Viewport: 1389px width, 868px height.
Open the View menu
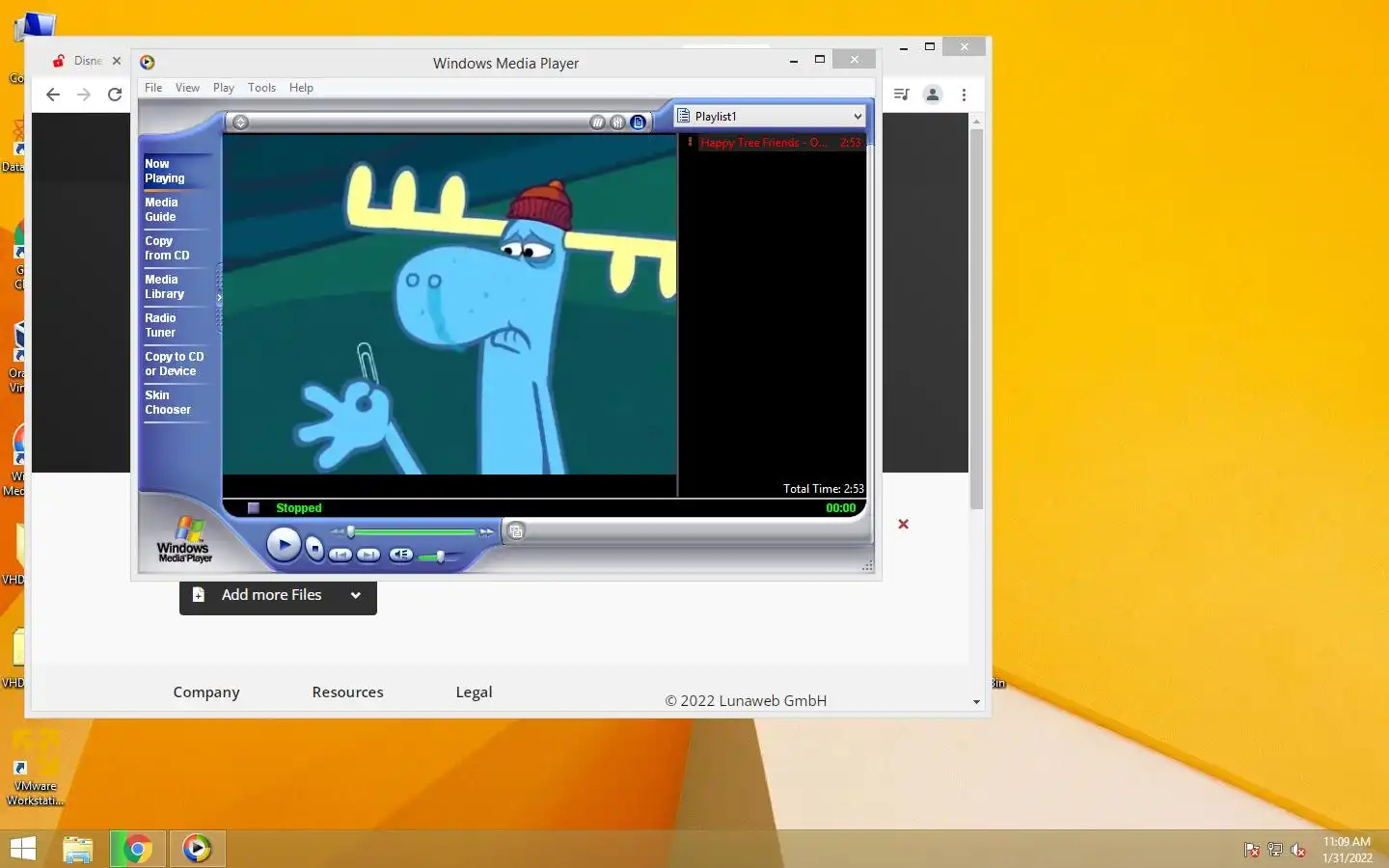[x=187, y=88]
